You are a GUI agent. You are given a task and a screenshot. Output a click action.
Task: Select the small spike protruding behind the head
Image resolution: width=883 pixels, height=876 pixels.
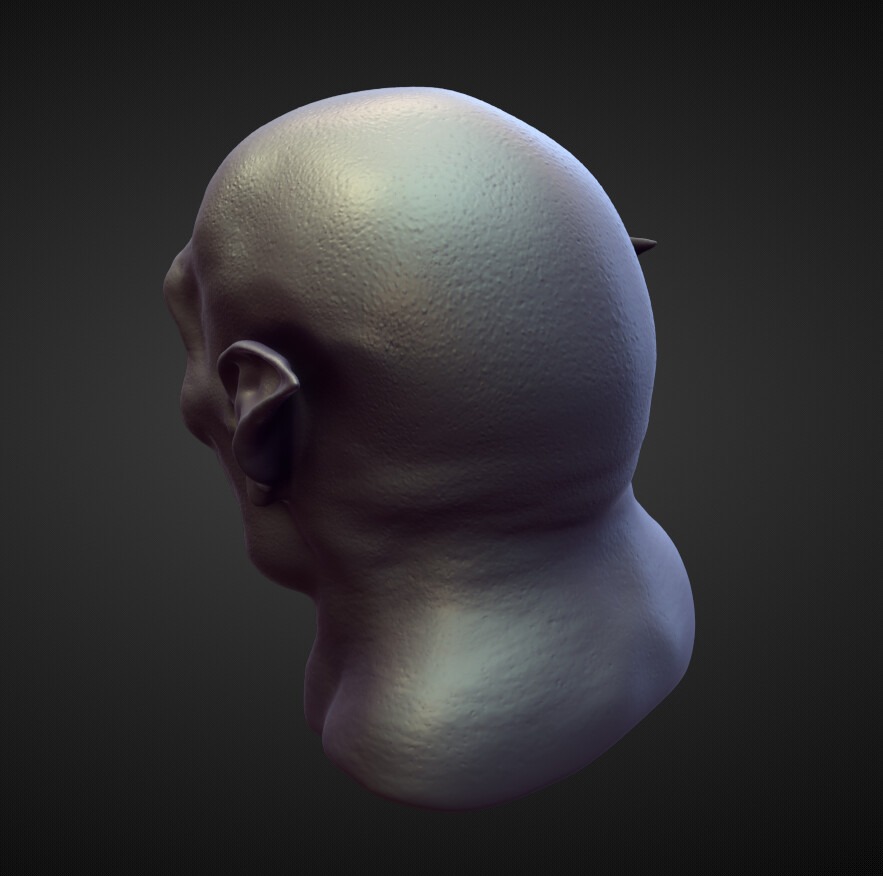point(645,244)
